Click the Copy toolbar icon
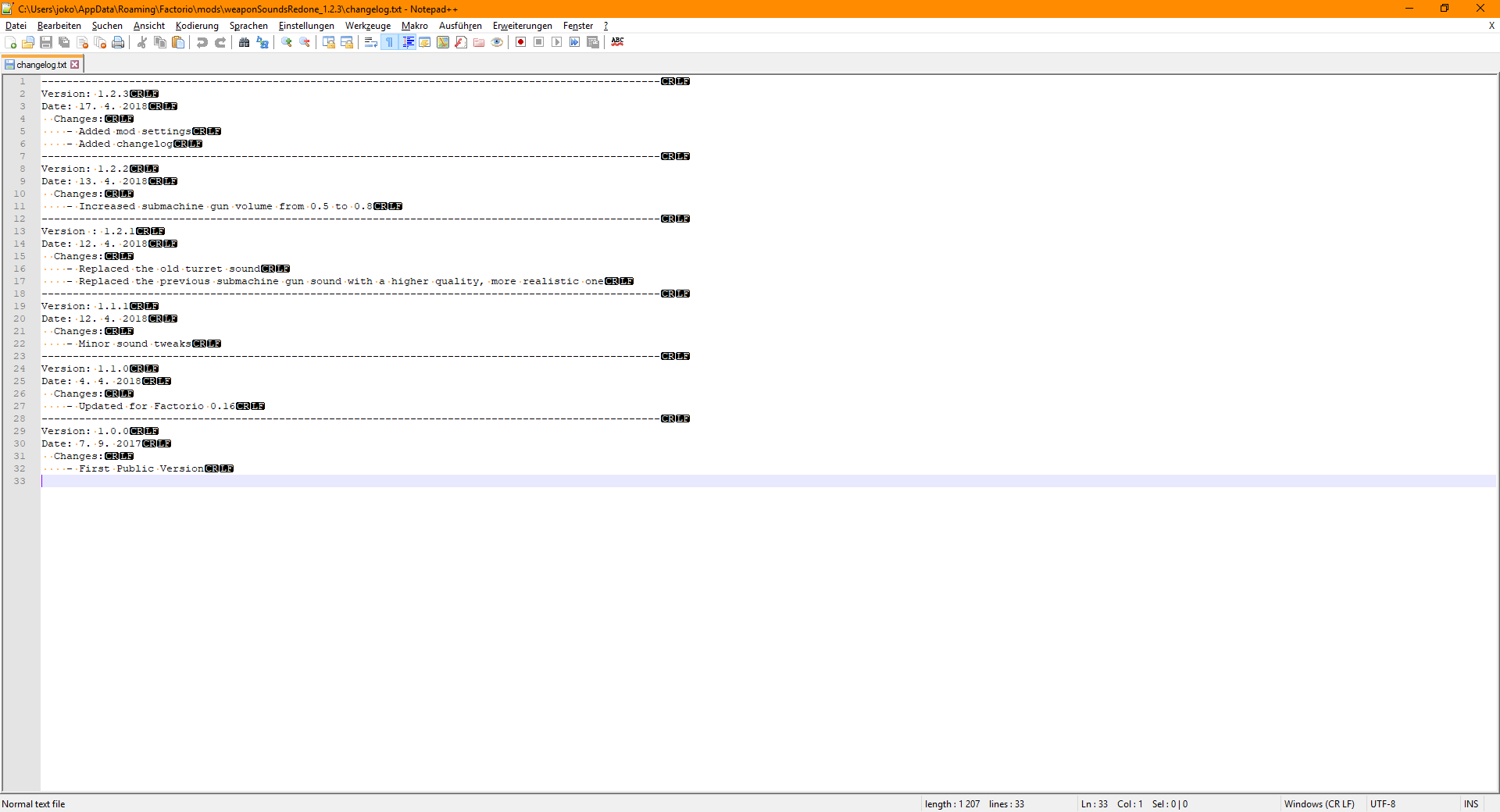1500x812 pixels. coord(160,42)
